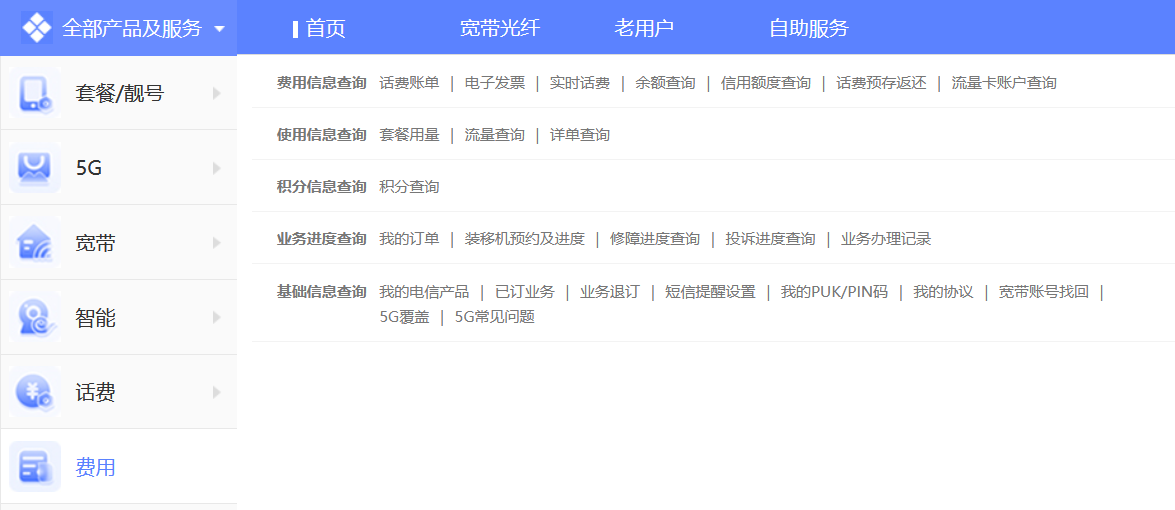Open the 信用额度查询 link

(766, 82)
